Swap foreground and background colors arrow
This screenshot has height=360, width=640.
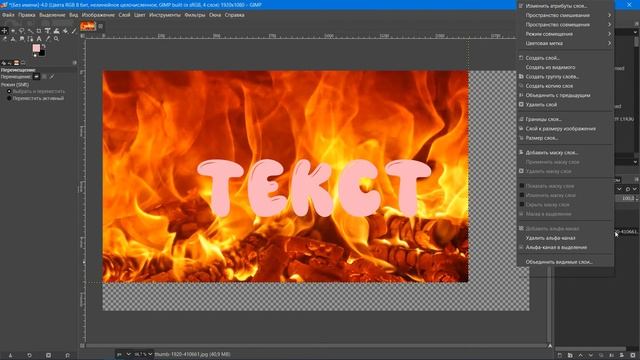(x=43, y=46)
